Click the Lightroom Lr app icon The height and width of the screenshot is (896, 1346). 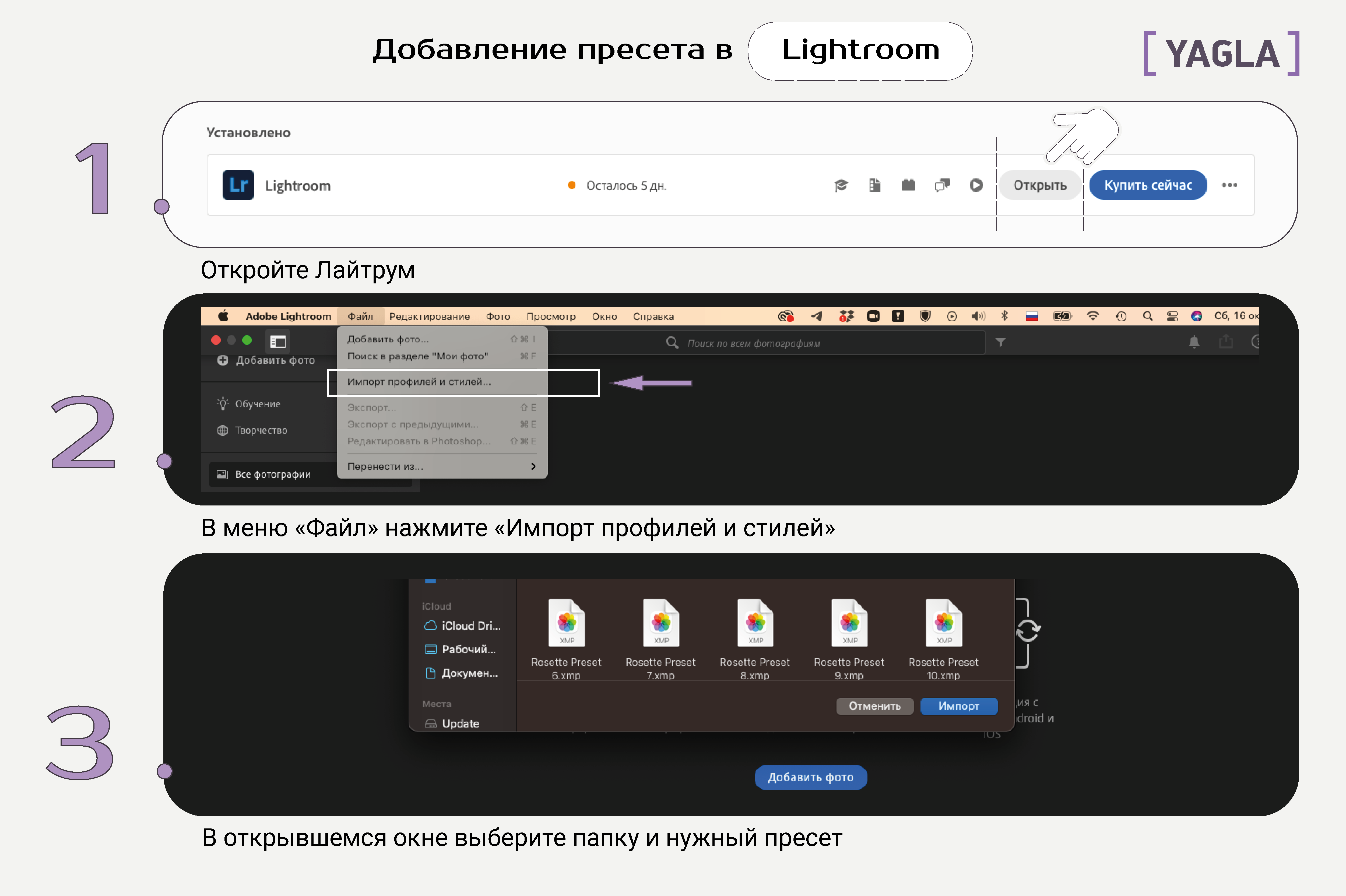[x=238, y=185]
